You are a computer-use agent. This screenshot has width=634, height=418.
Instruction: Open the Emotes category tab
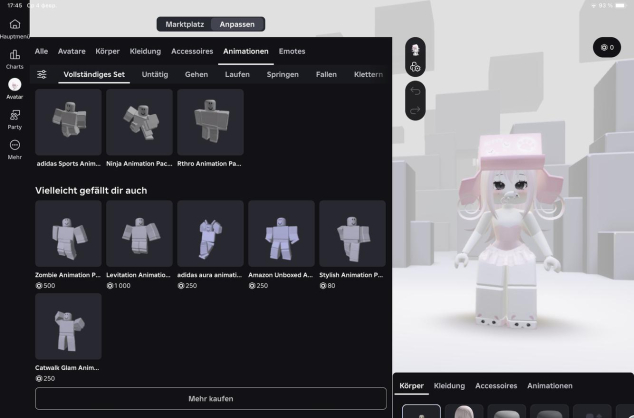click(292, 51)
